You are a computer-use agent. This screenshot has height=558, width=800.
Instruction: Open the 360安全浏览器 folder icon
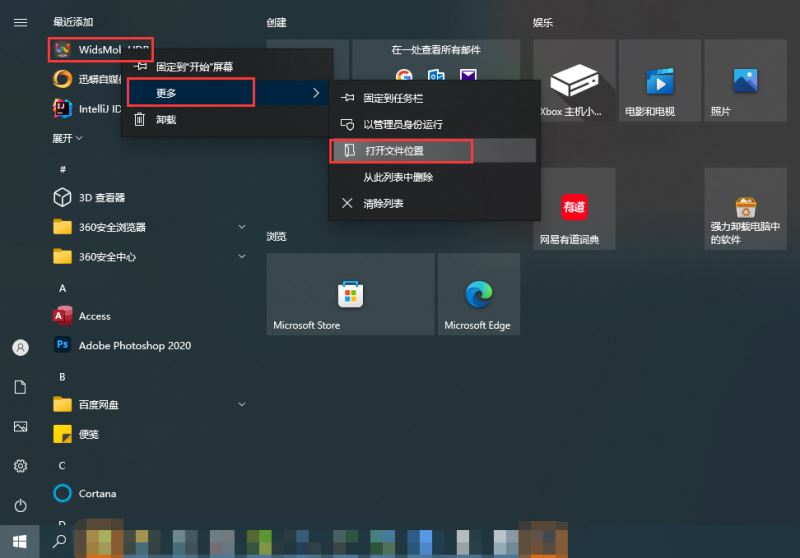tap(62, 227)
